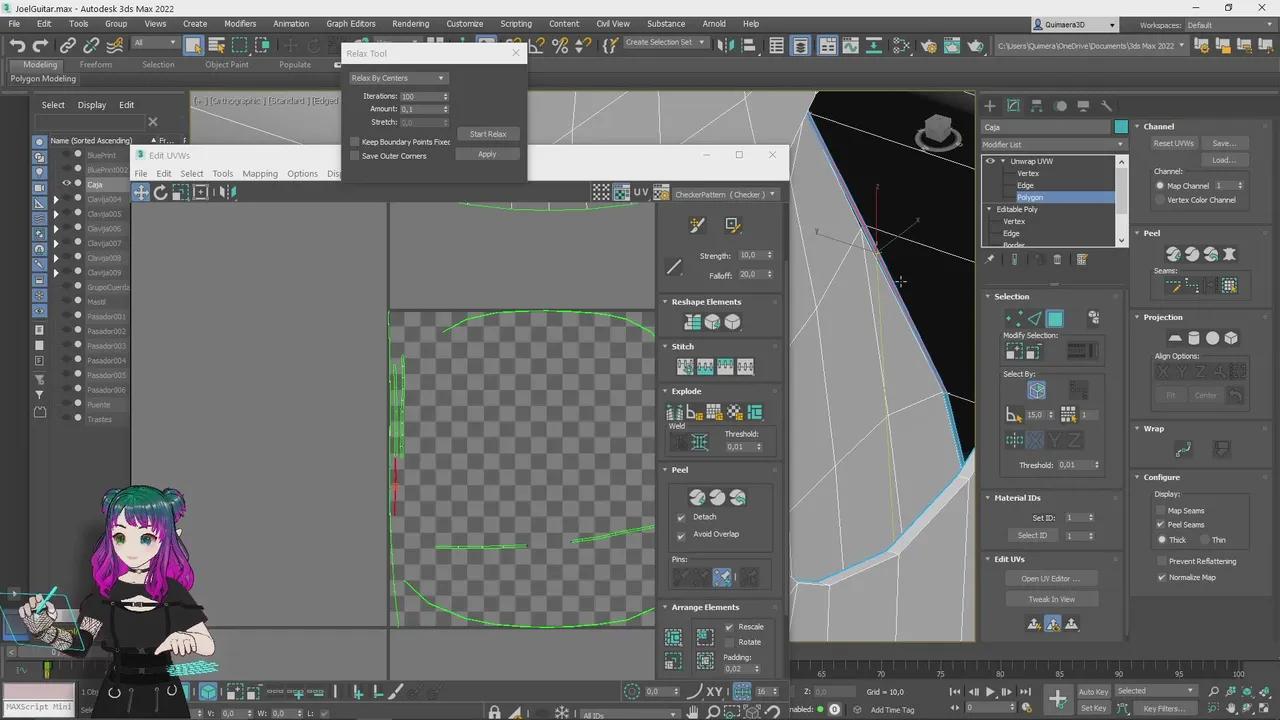The height and width of the screenshot is (720, 1280).
Task: Click Remove modifier trash icon under stack
Action: point(1057,260)
